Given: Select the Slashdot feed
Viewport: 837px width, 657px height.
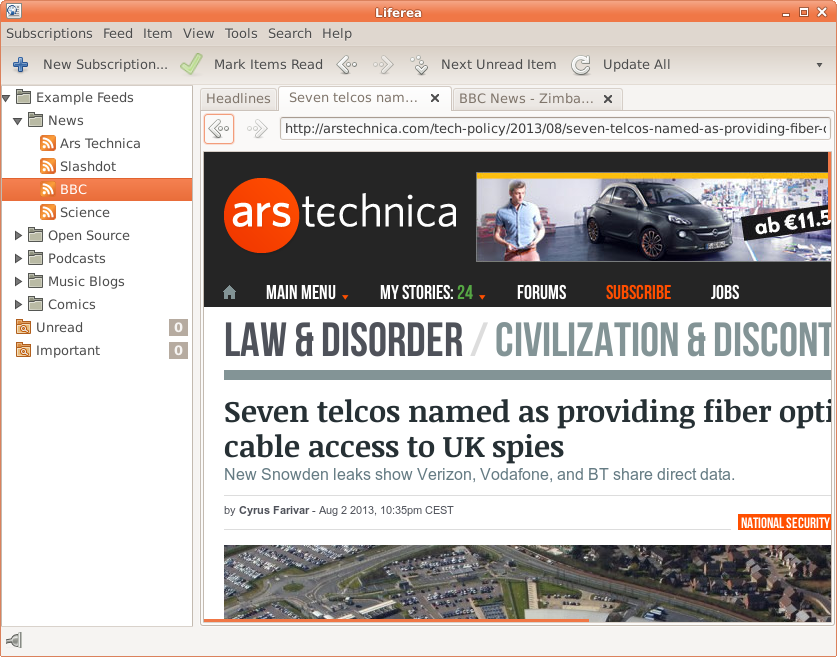Looking at the screenshot, I should [87, 166].
